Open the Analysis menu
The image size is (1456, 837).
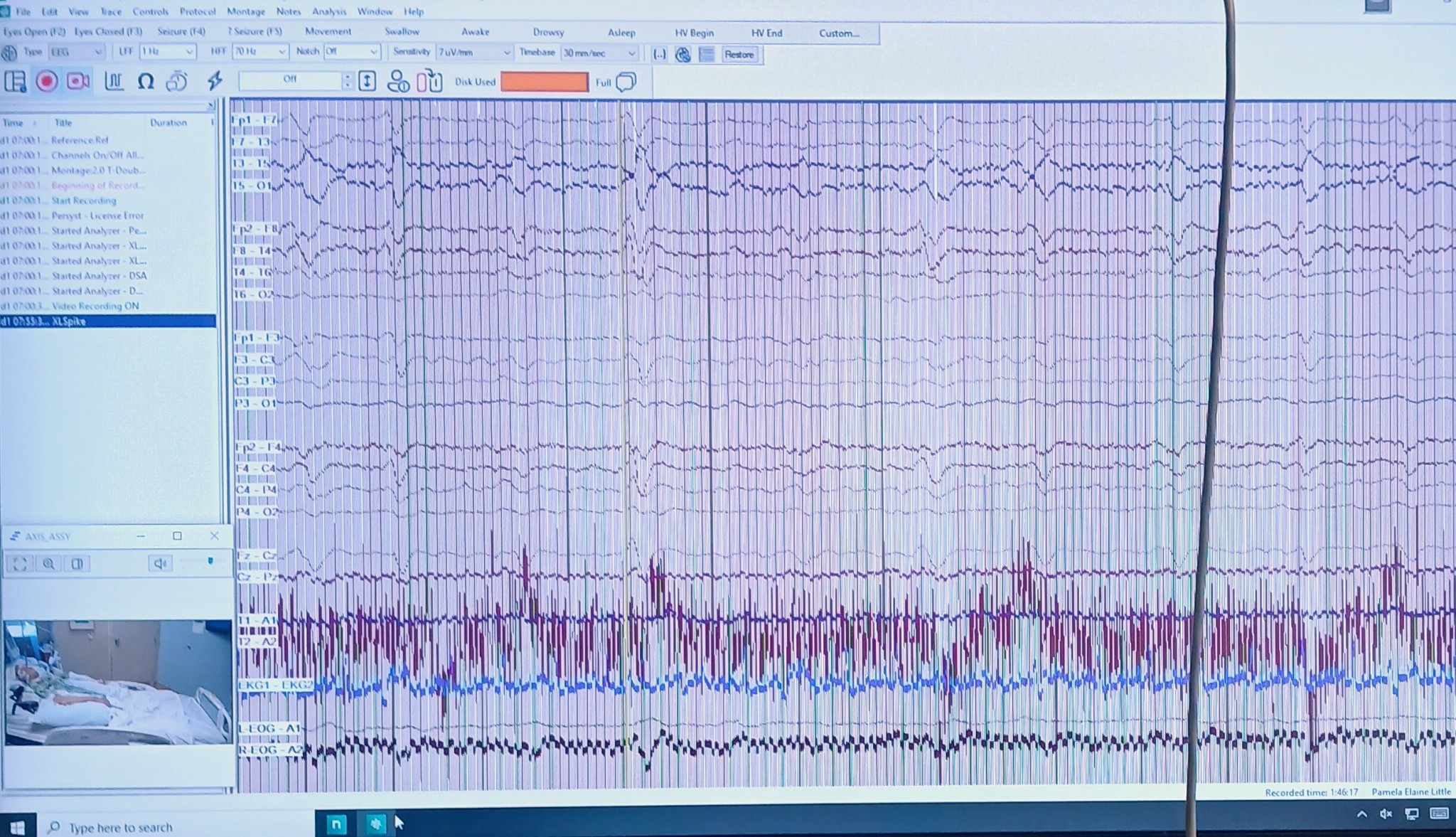click(328, 11)
